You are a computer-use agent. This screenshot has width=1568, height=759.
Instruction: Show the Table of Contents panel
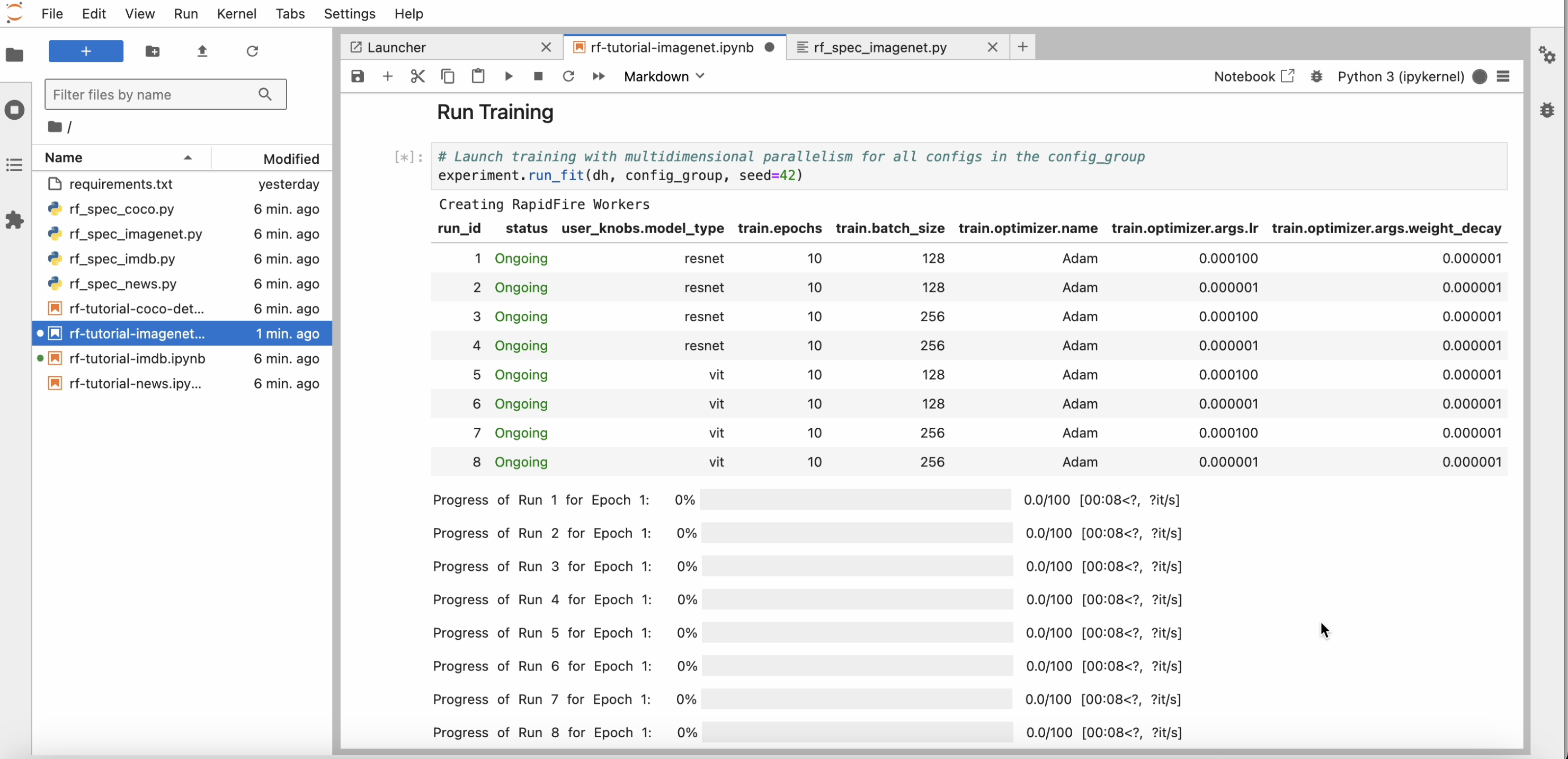tap(15, 164)
